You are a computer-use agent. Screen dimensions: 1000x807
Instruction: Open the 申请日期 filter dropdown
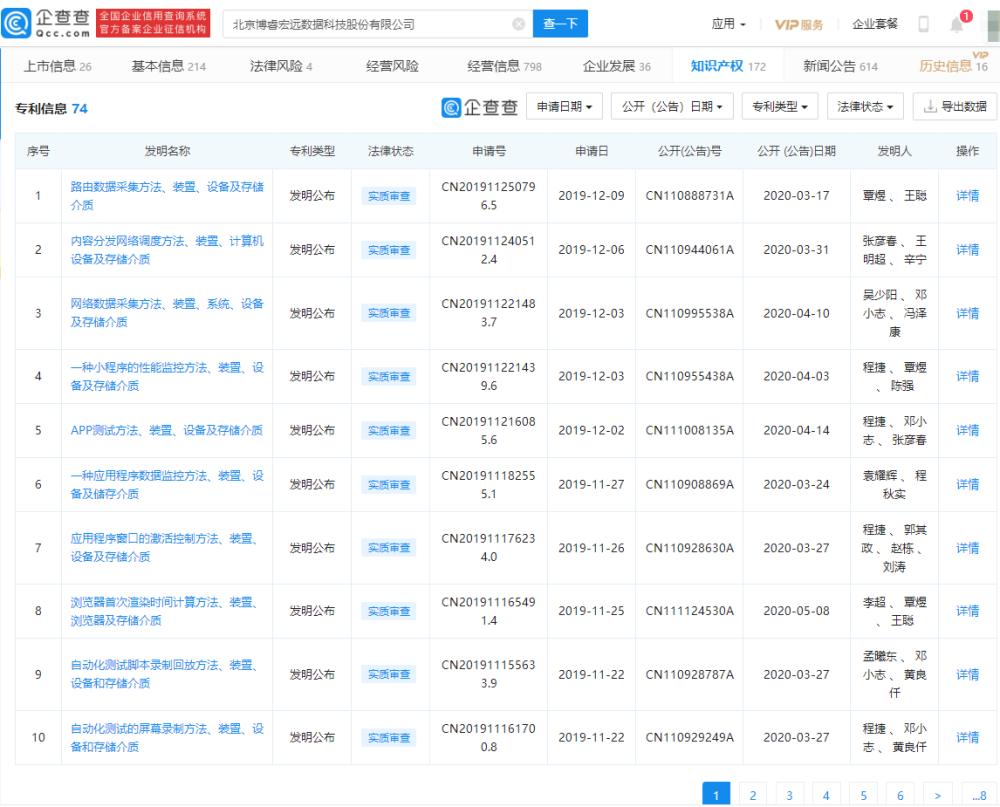coord(564,107)
